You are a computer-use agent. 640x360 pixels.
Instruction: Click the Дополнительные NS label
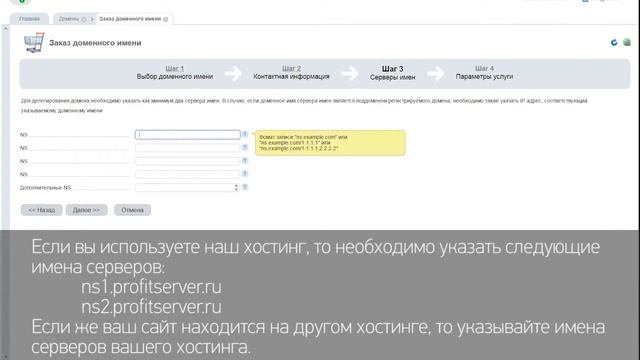coord(45,188)
